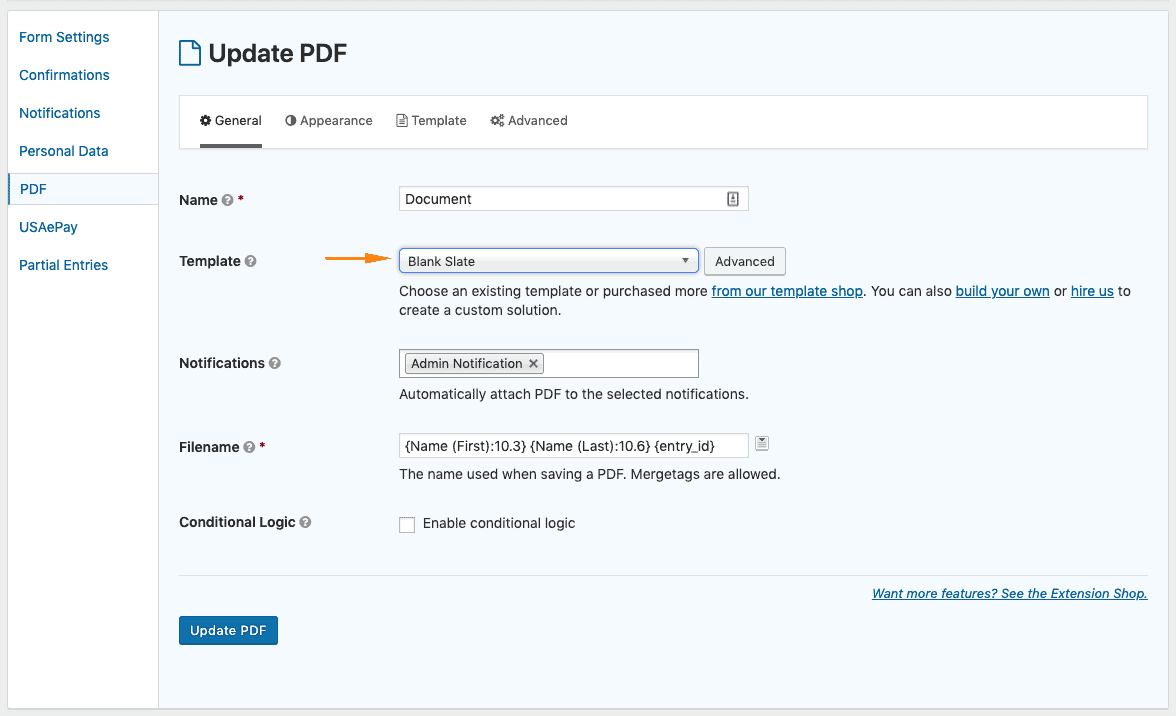Open Confirmations in the sidebar
The height and width of the screenshot is (716, 1176).
(64, 75)
